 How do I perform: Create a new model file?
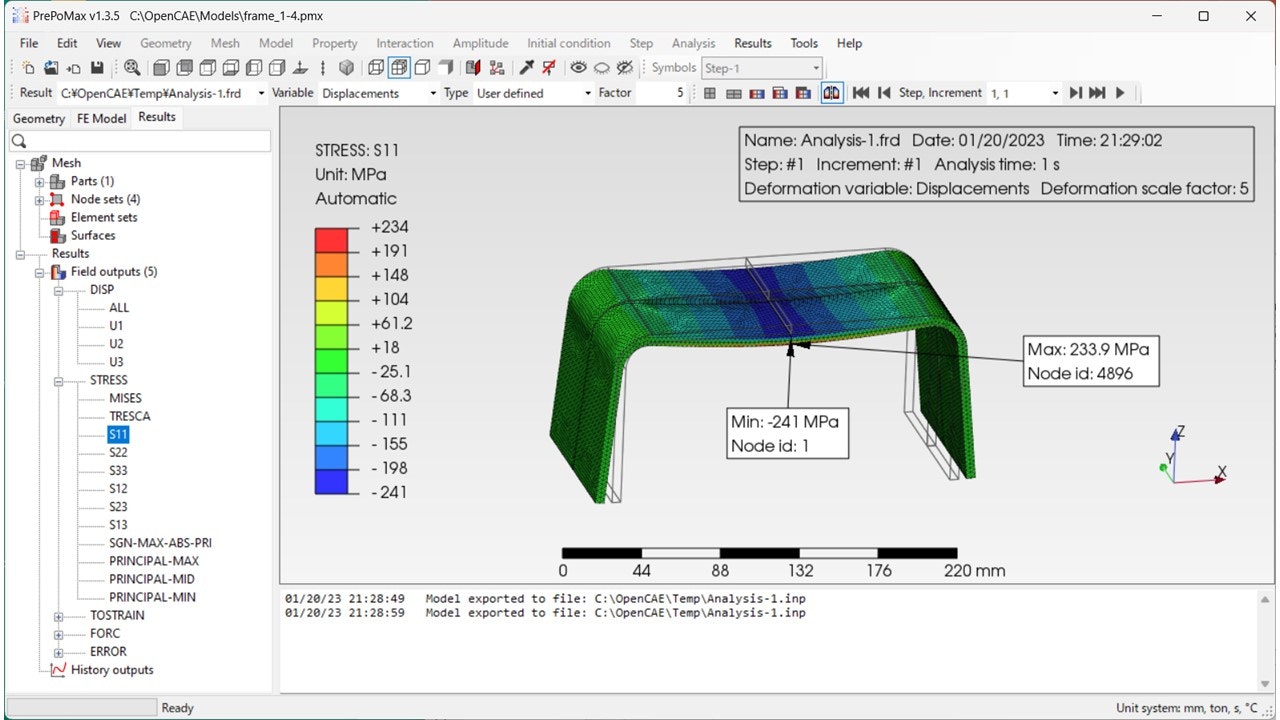pos(28,68)
